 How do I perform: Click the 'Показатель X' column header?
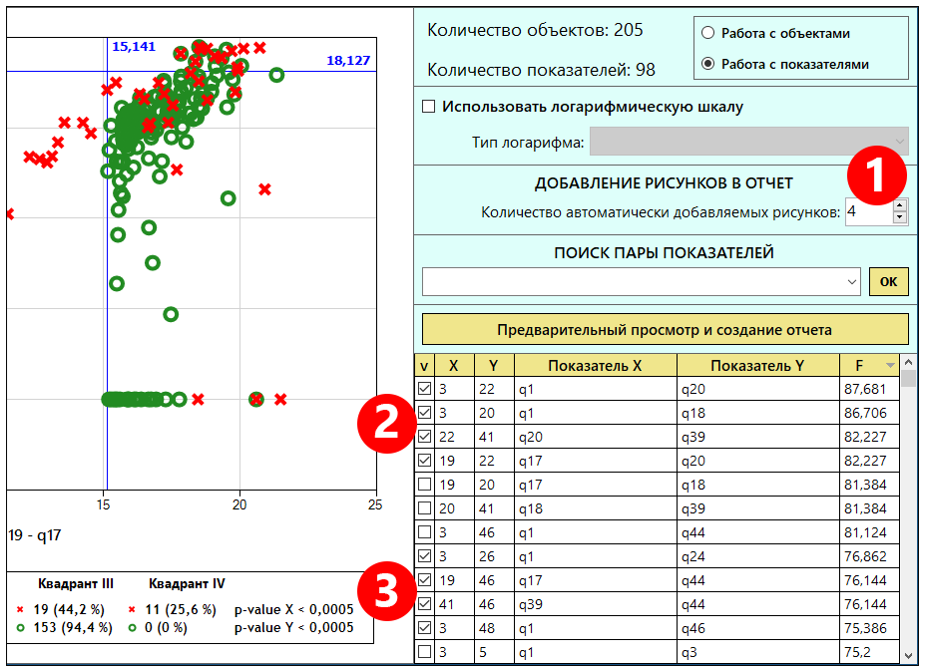tap(595, 366)
